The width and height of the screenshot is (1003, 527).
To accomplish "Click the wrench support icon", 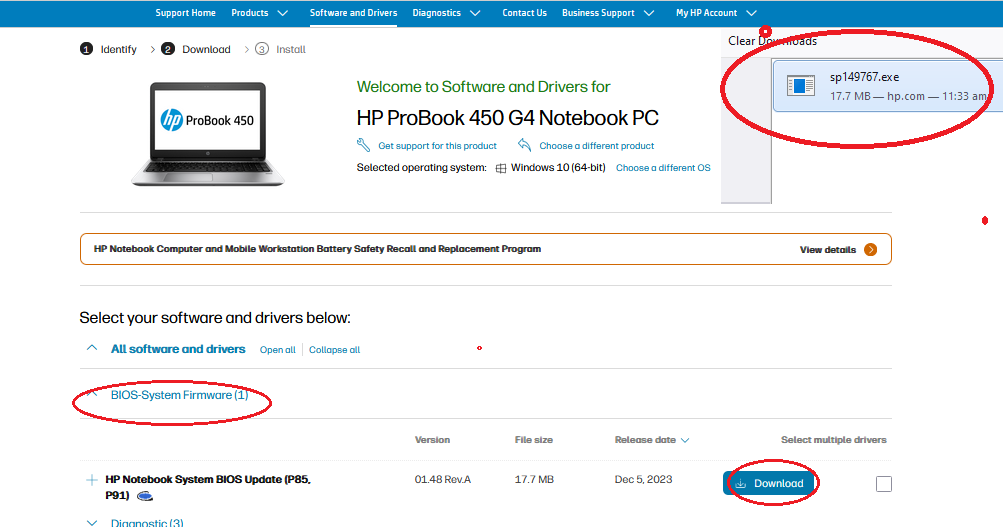I will pyautogui.click(x=363, y=145).
